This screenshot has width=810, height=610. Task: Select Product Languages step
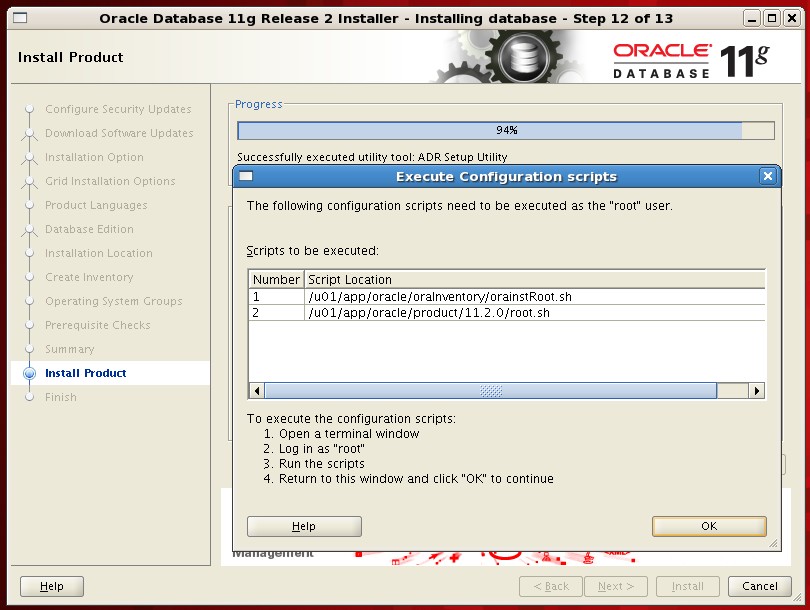click(97, 205)
